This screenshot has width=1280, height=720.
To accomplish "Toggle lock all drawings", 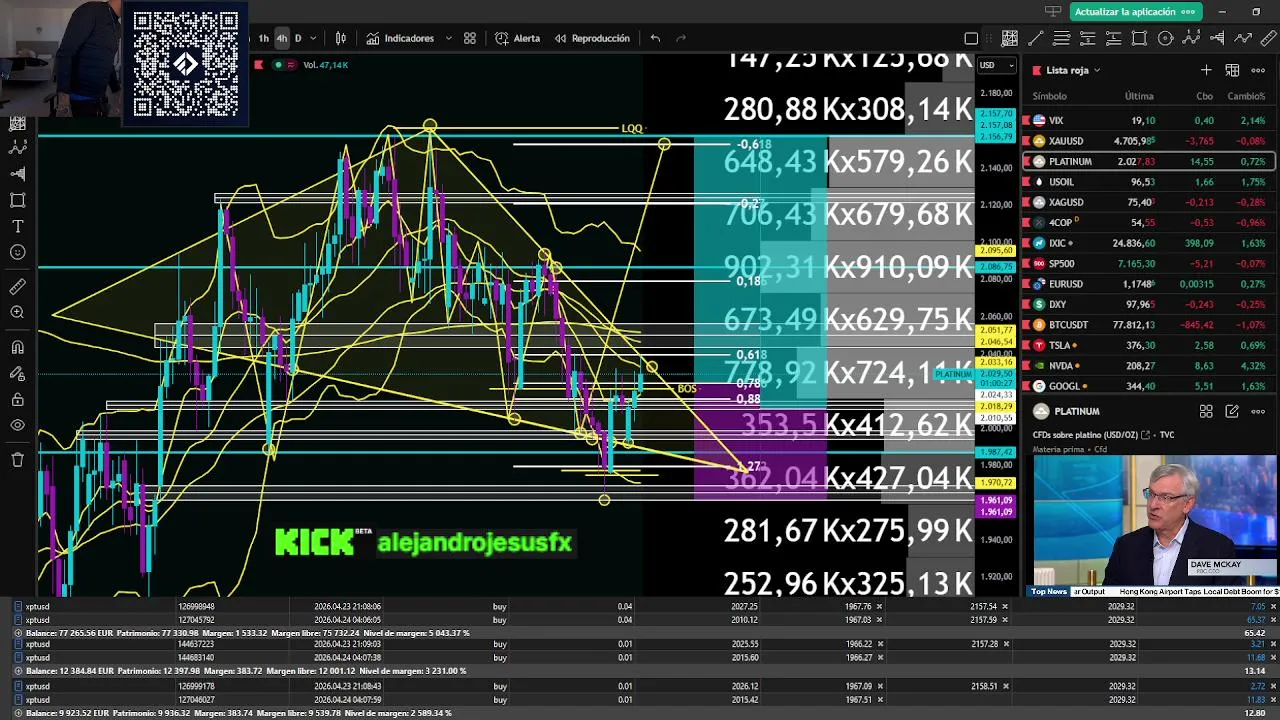I will click(x=17, y=400).
